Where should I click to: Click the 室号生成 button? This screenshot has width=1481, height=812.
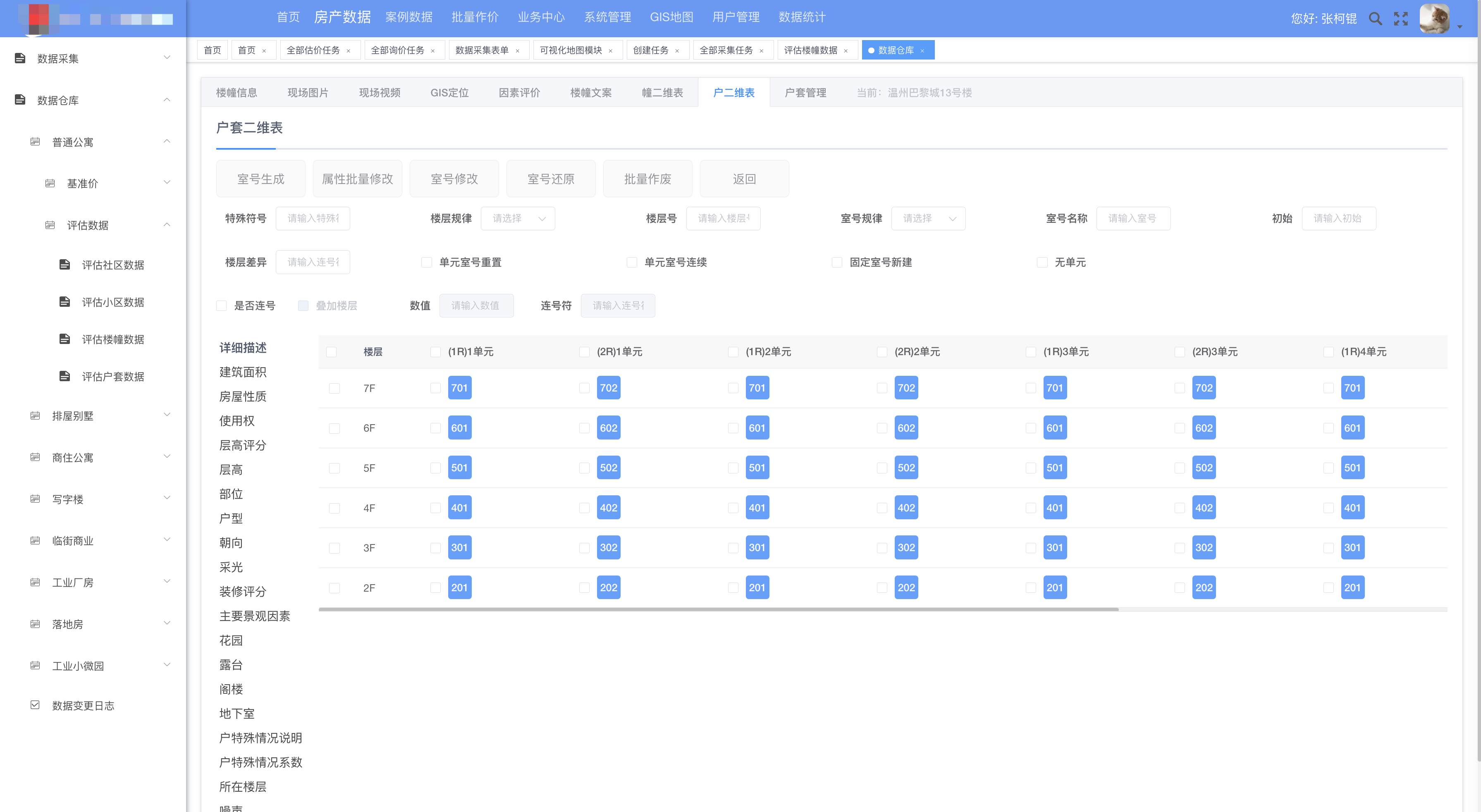261,179
